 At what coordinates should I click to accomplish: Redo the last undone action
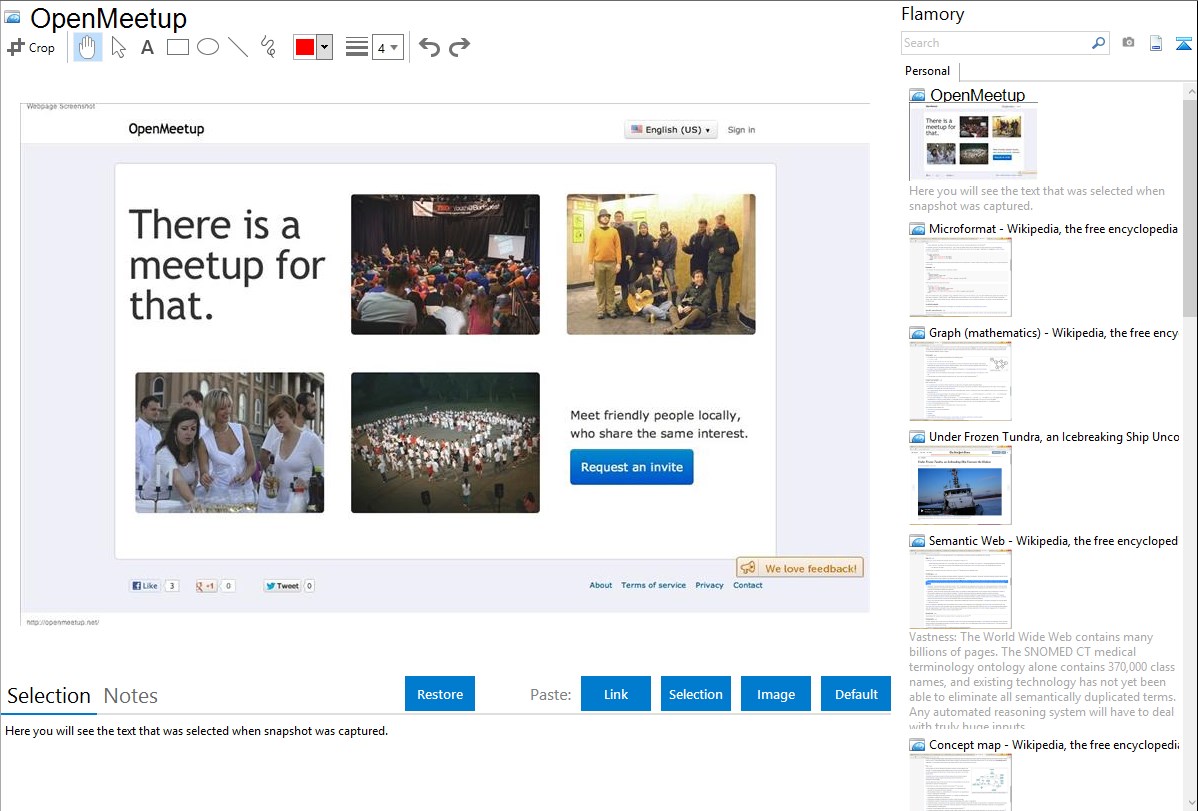point(459,47)
